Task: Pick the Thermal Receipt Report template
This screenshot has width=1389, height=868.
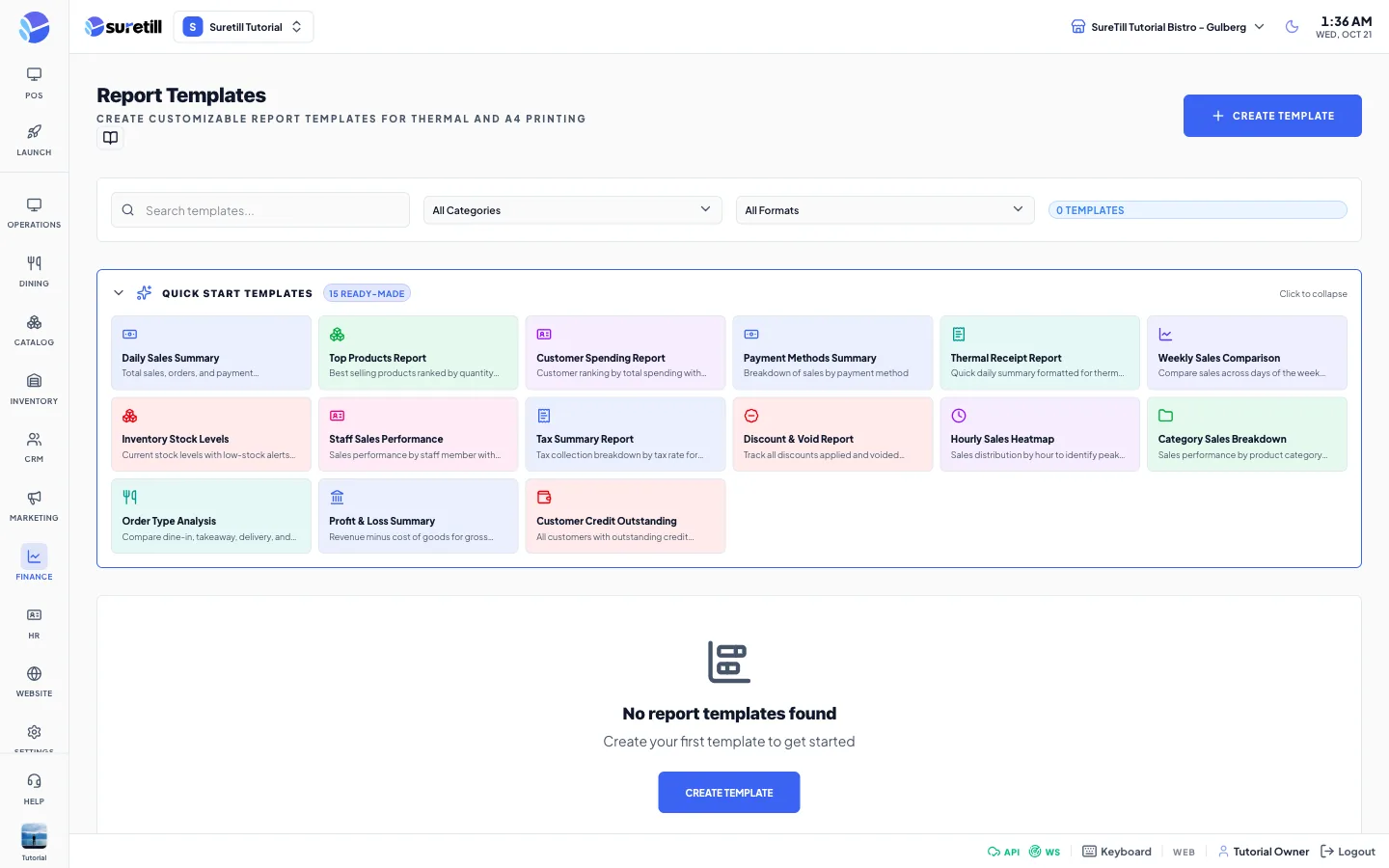Action: 1040,353
